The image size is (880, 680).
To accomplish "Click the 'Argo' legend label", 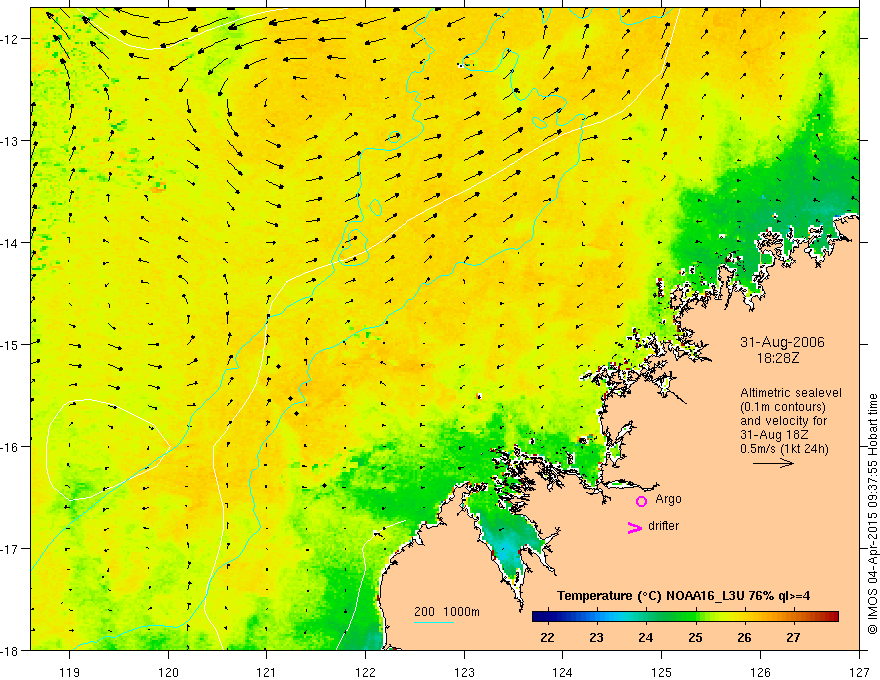I will (x=668, y=499).
